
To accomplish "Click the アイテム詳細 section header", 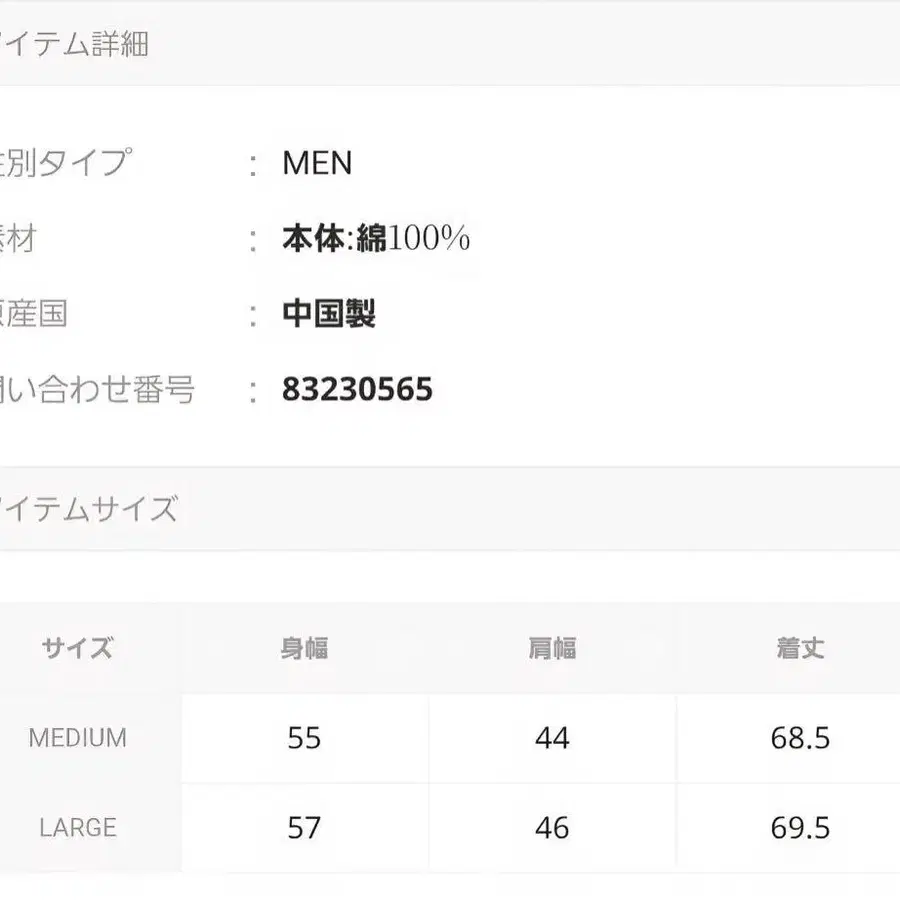I will pyautogui.click(x=75, y=45).
